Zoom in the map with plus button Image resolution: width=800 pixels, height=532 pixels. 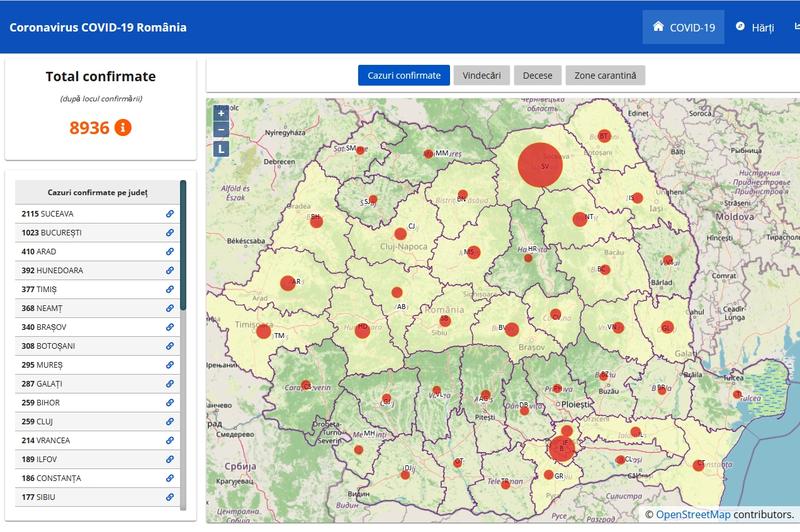coord(221,113)
